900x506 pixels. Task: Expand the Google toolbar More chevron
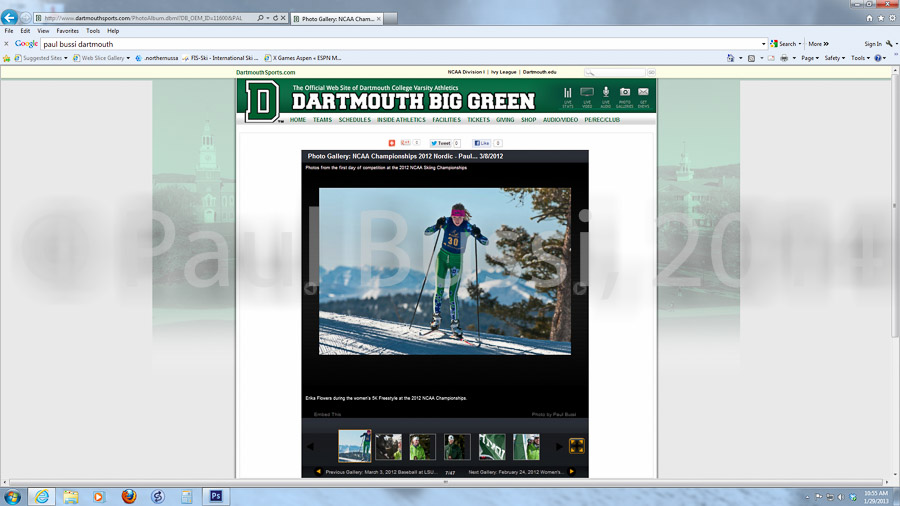(x=826, y=44)
